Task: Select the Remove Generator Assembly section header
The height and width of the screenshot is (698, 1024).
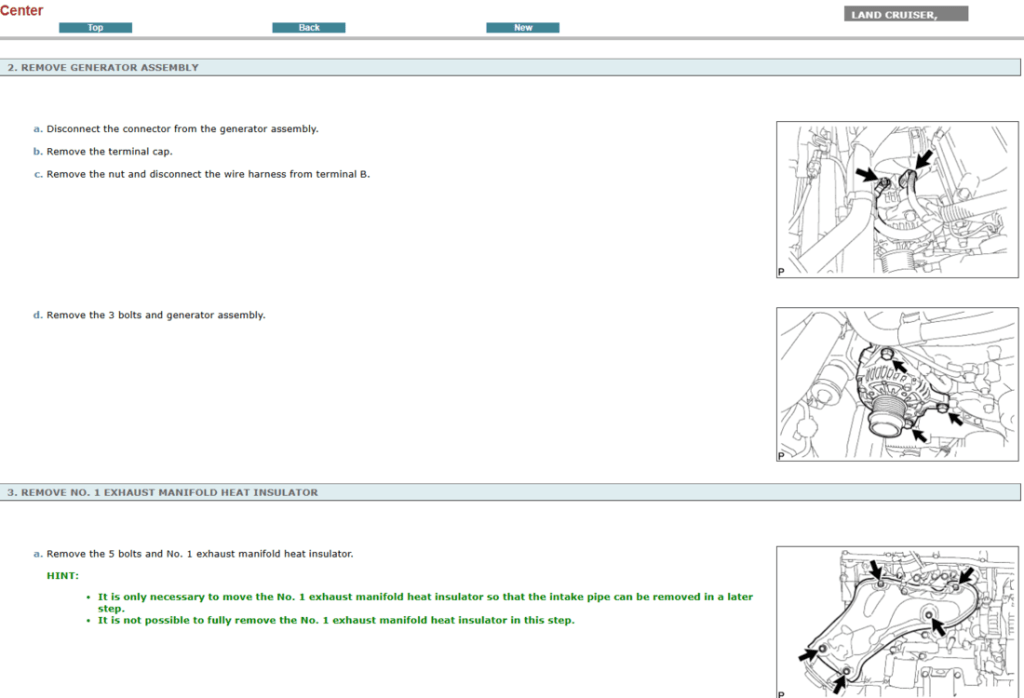Action: 104,68
